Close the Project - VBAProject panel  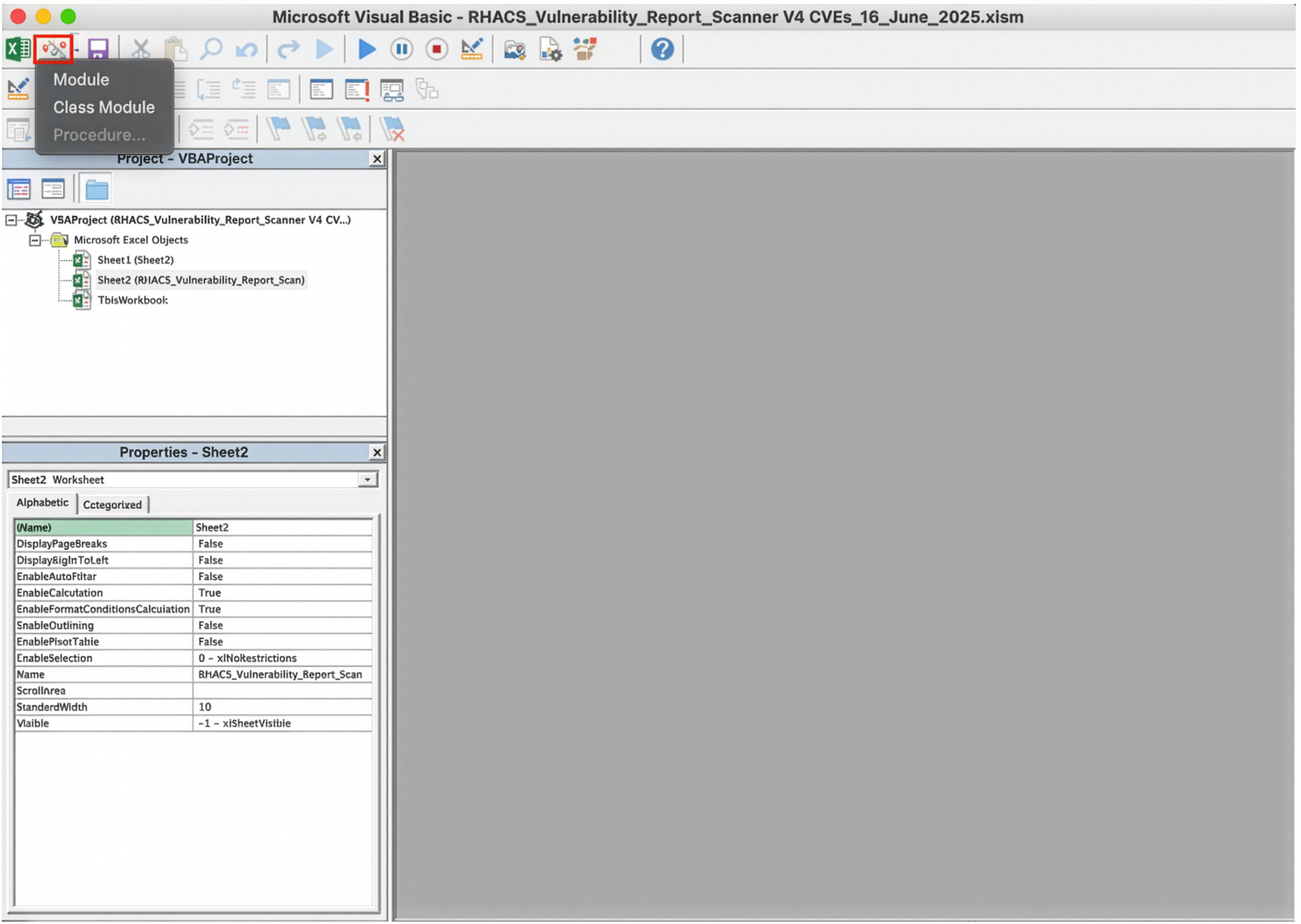[377, 159]
